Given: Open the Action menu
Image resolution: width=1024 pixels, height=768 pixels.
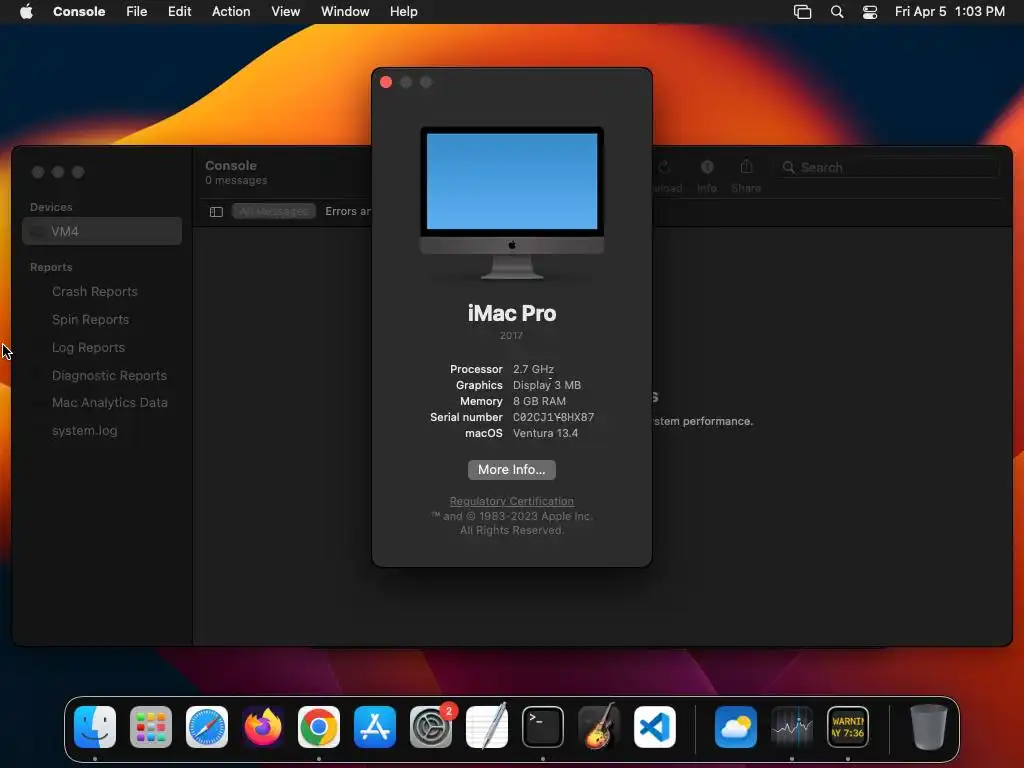Looking at the screenshot, I should (x=231, y=12).
